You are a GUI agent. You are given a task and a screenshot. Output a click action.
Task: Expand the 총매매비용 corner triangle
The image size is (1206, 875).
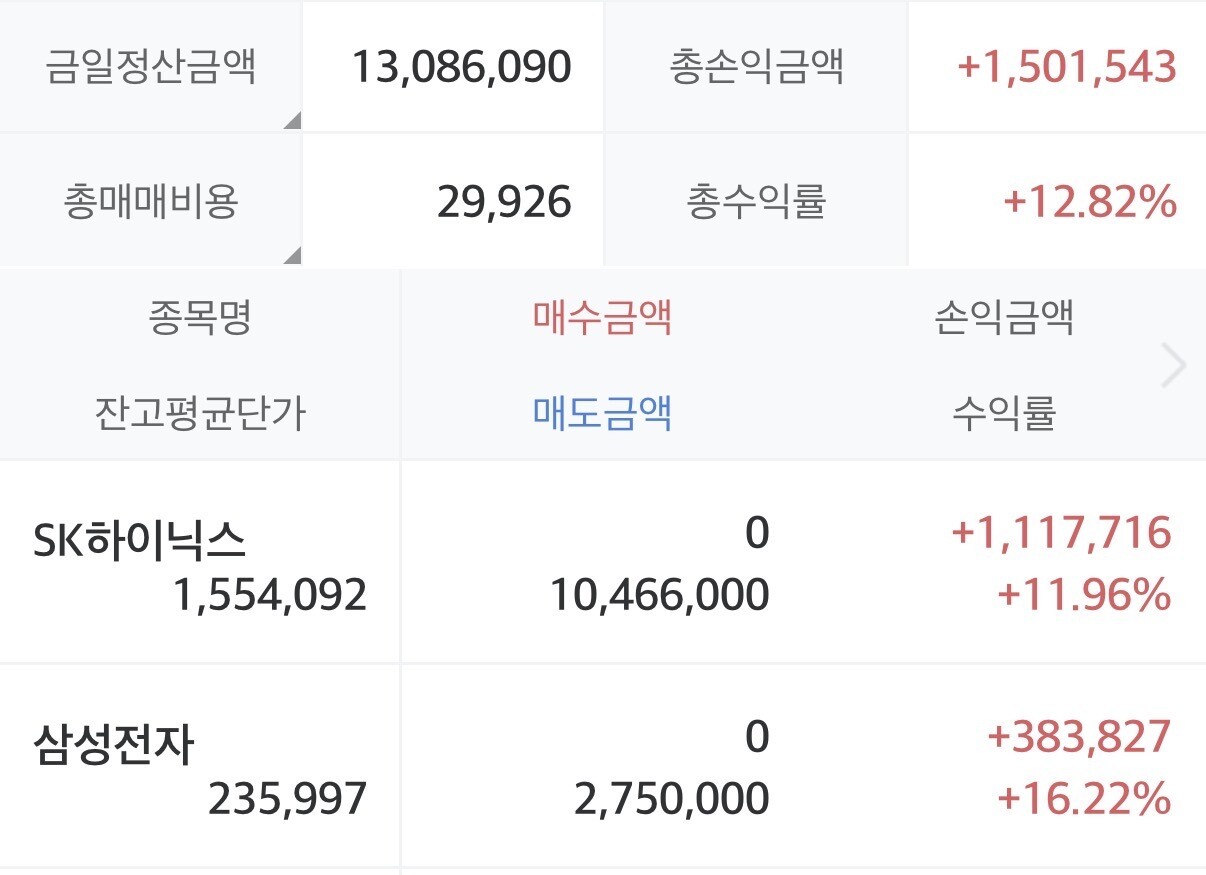click(x=292, y=255)
